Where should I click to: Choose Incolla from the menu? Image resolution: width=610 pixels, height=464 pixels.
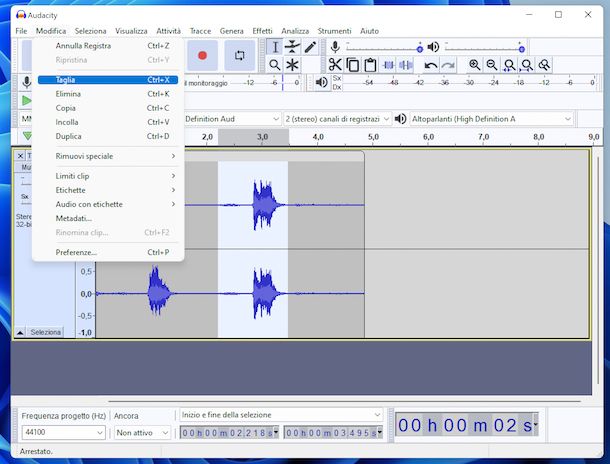click(108, 122)
